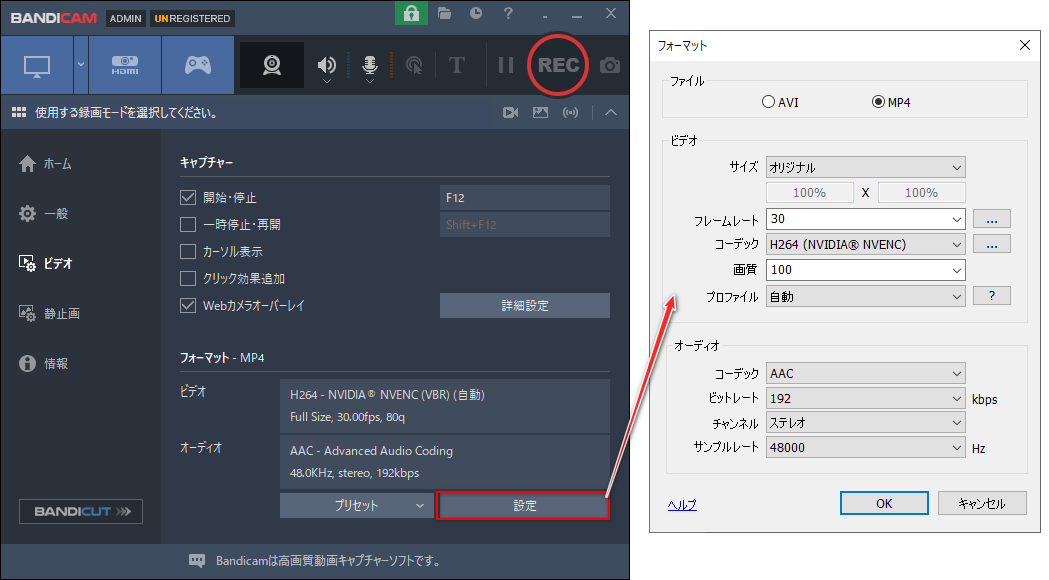Select the game recording mode gamepad icon
The width and height of the screenshot is (1049, 580).
(198, 65)
